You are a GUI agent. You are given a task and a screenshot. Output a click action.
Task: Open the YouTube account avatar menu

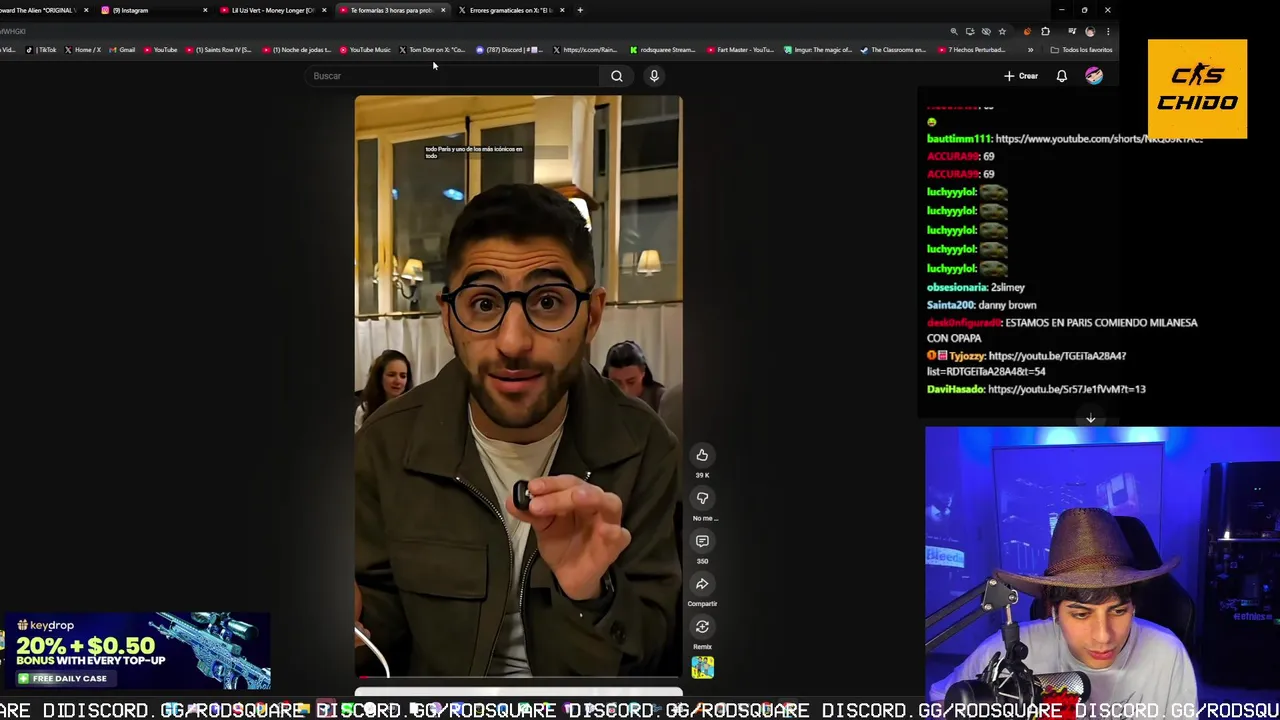(1094, 76)
